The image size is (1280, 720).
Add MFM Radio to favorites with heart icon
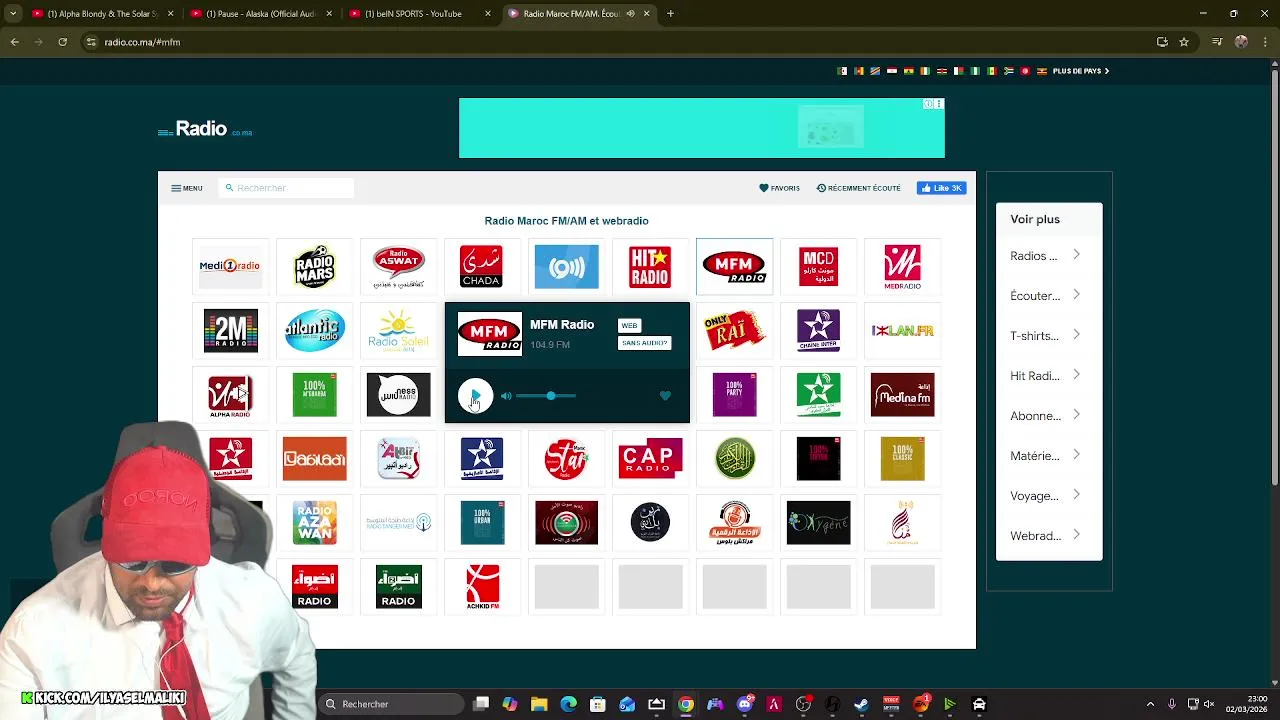665,396
